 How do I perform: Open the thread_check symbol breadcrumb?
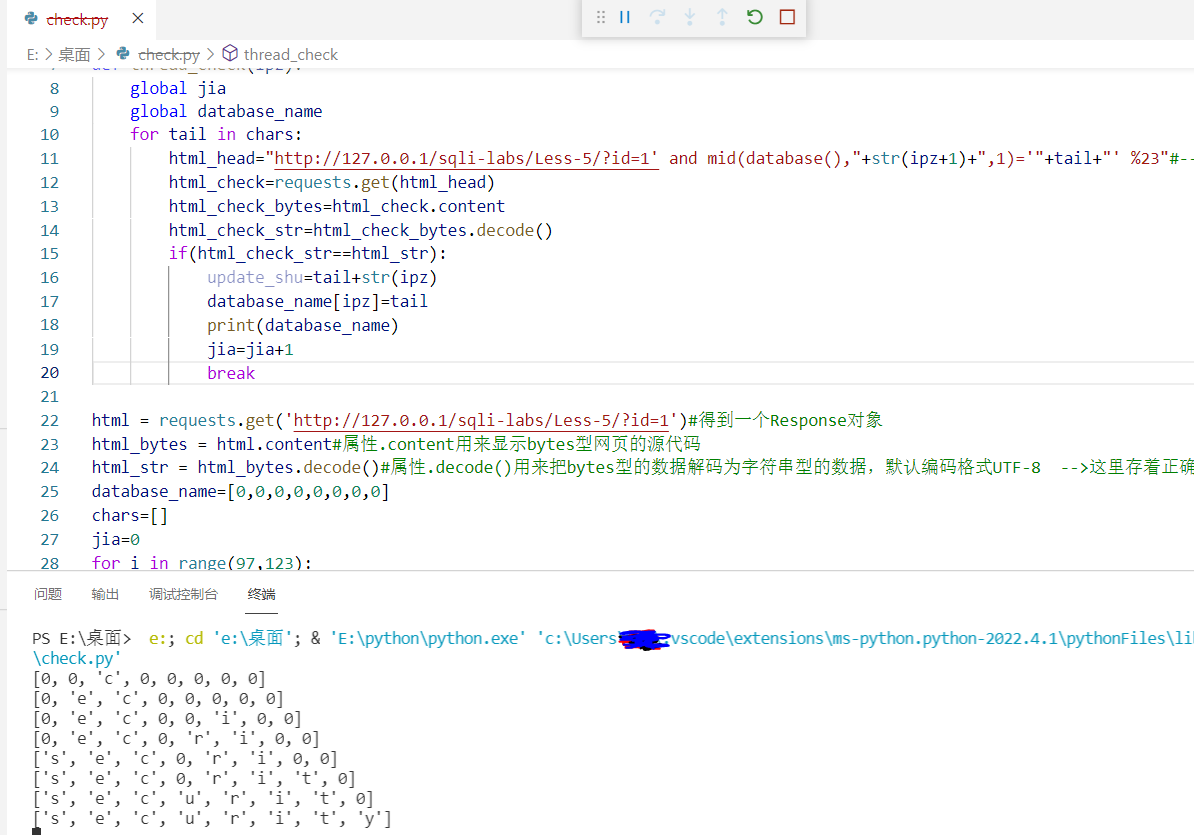(290, 54)
